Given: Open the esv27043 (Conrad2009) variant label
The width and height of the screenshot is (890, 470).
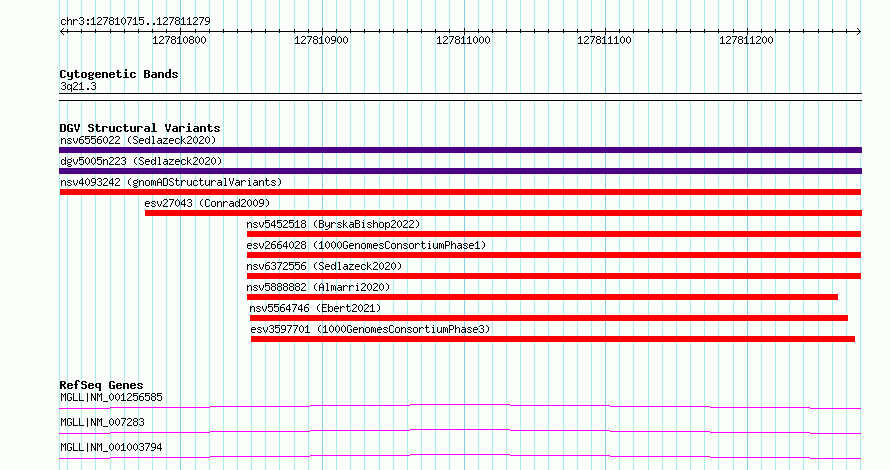Looking at the screenshot, I should click(x=207, y=203).
